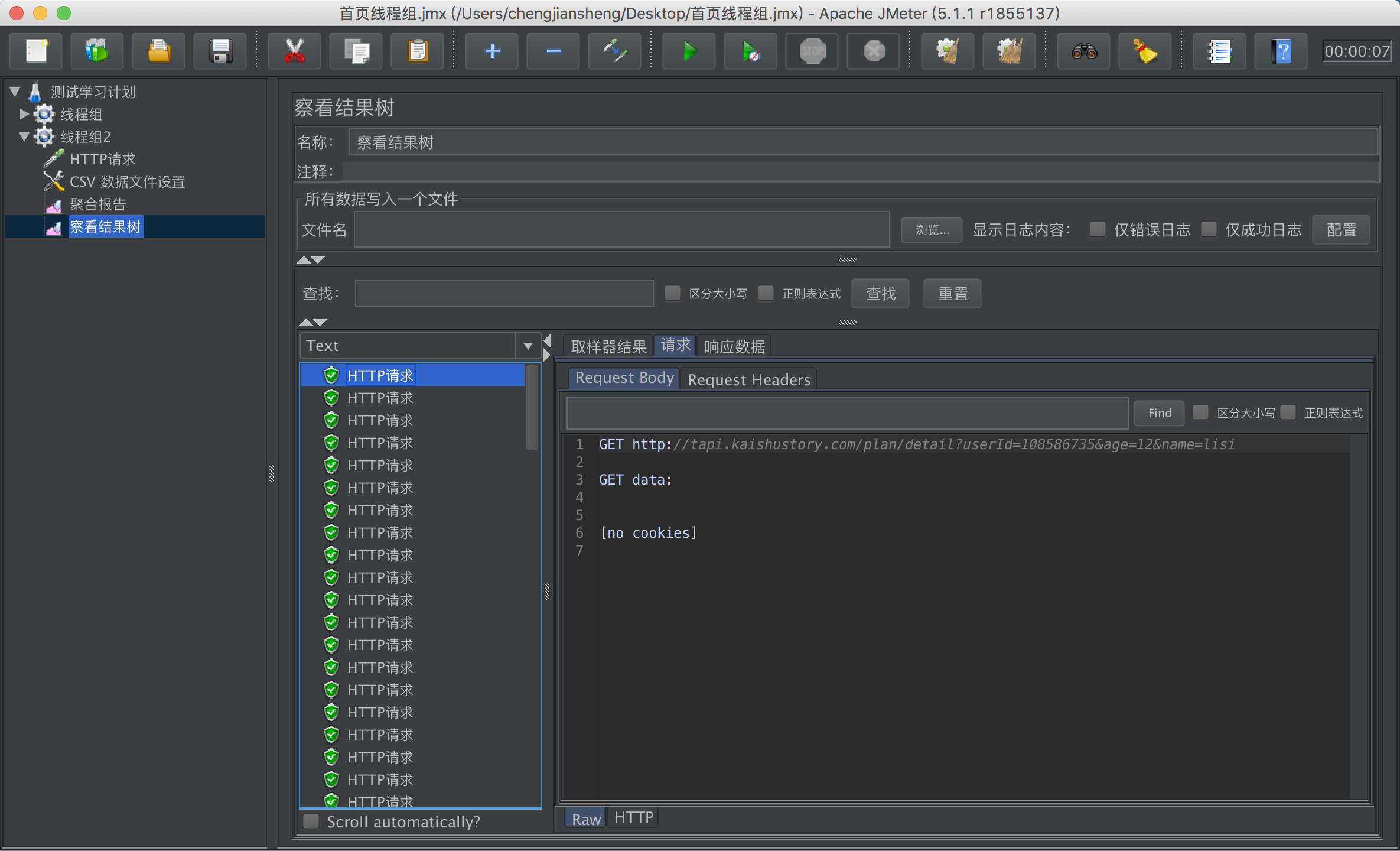Save the test plan with floppy icon
Screen dimensions: 1400x851
[220, 51]
